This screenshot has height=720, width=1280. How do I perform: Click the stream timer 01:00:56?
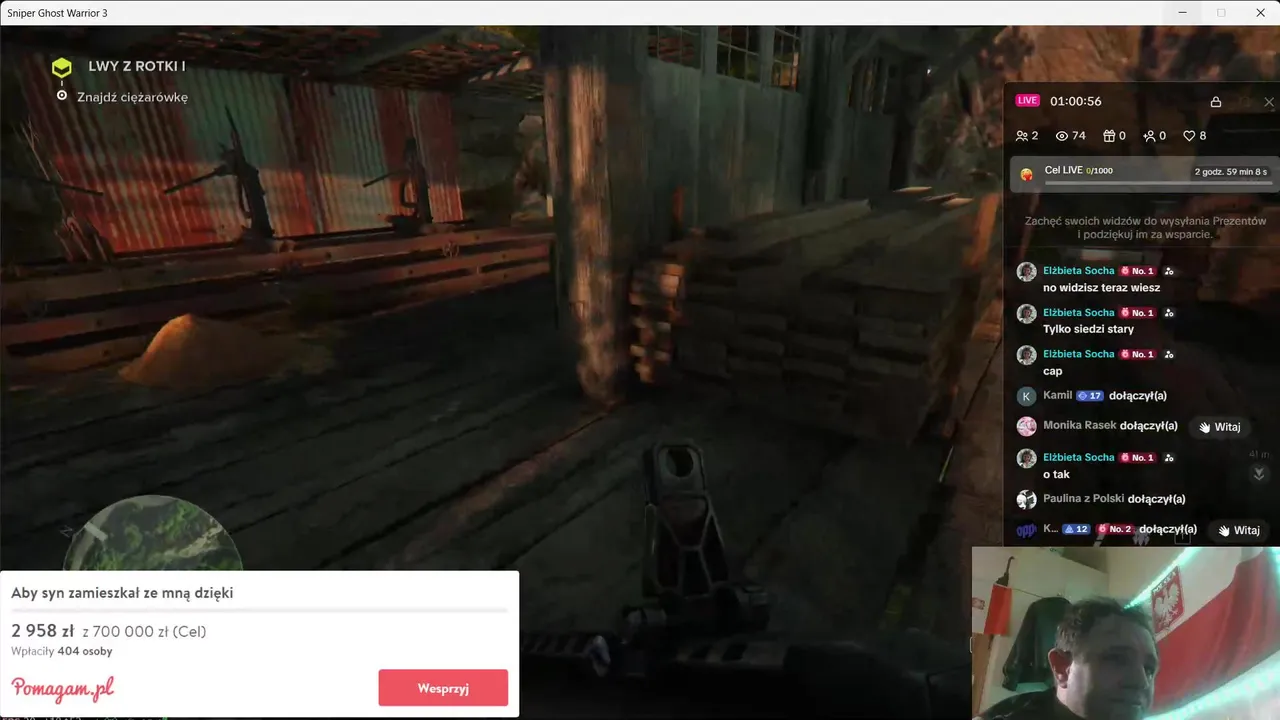(1076, 101)
